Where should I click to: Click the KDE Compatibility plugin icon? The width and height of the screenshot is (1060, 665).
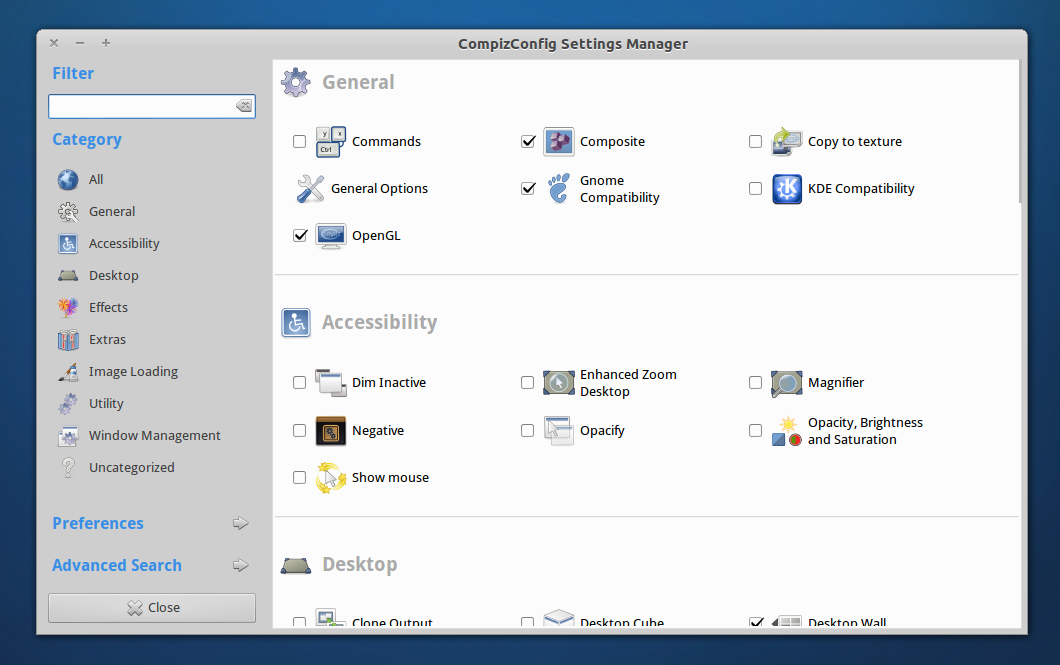787,189
